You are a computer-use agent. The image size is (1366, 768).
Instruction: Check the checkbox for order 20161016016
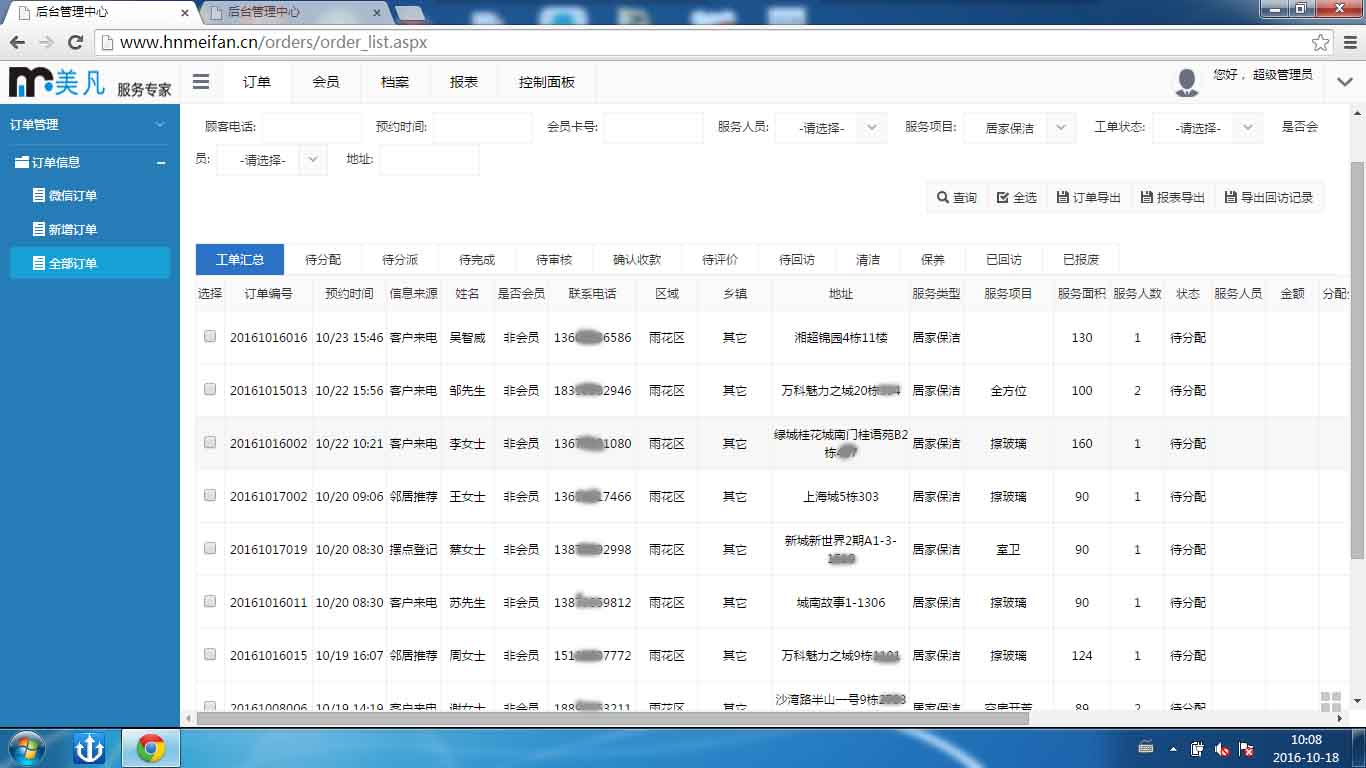pos(209,337)
